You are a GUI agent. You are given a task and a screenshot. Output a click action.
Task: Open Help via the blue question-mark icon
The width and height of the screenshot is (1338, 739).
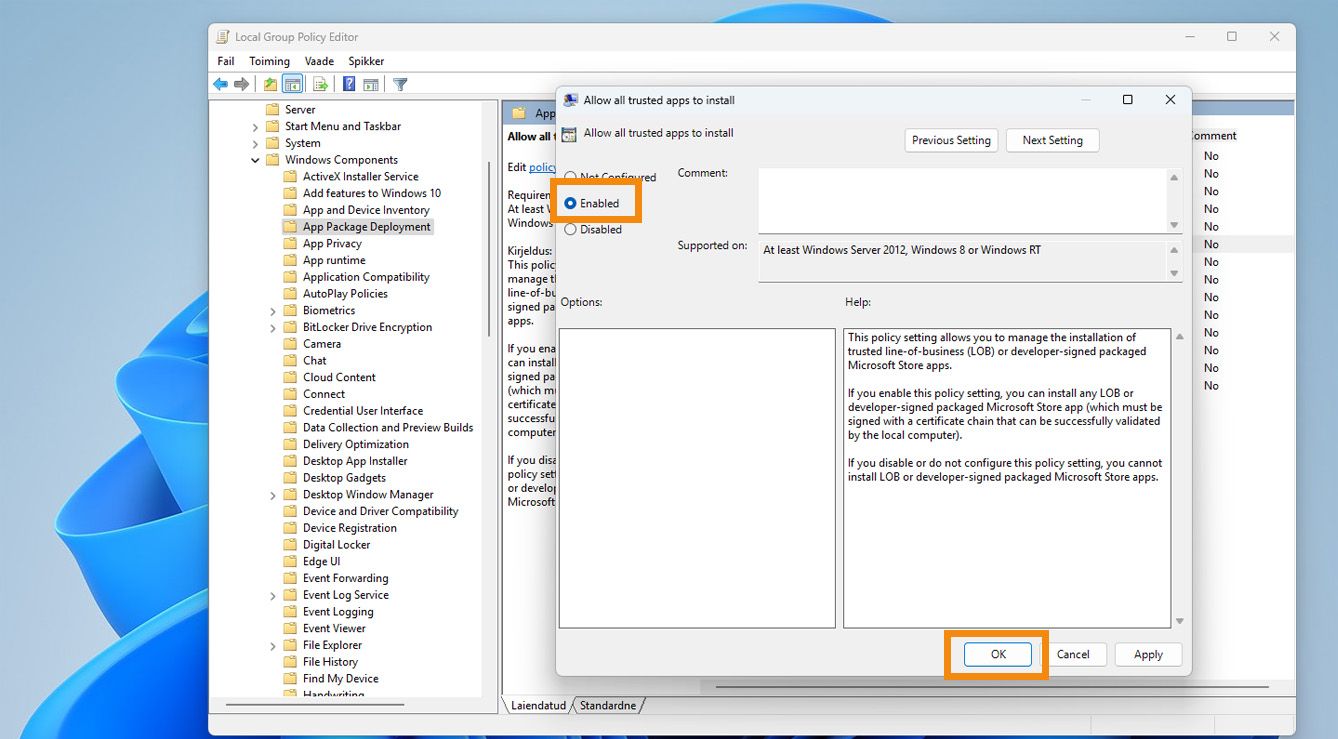point(349,84)
